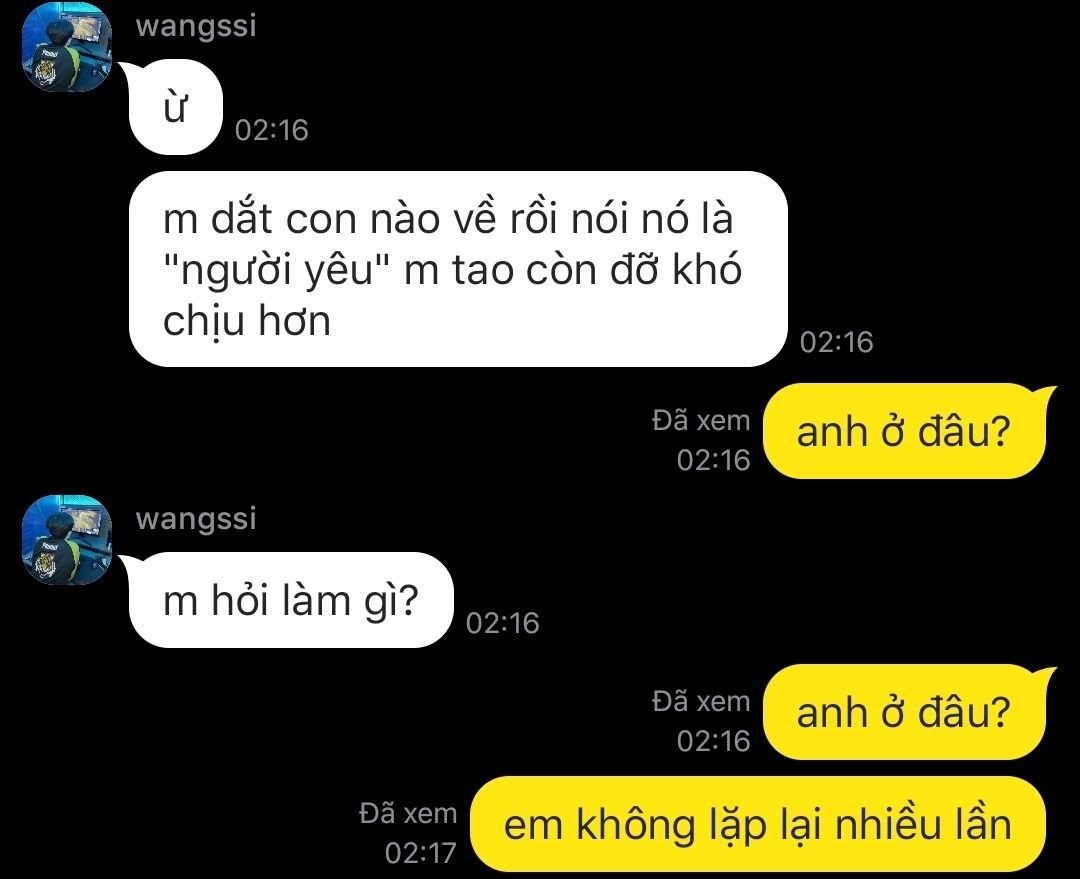This screenshot has width=1080, height=879.
Task: Open wangssi's profile name above the 'ừ' bubble
Action: 196,26
